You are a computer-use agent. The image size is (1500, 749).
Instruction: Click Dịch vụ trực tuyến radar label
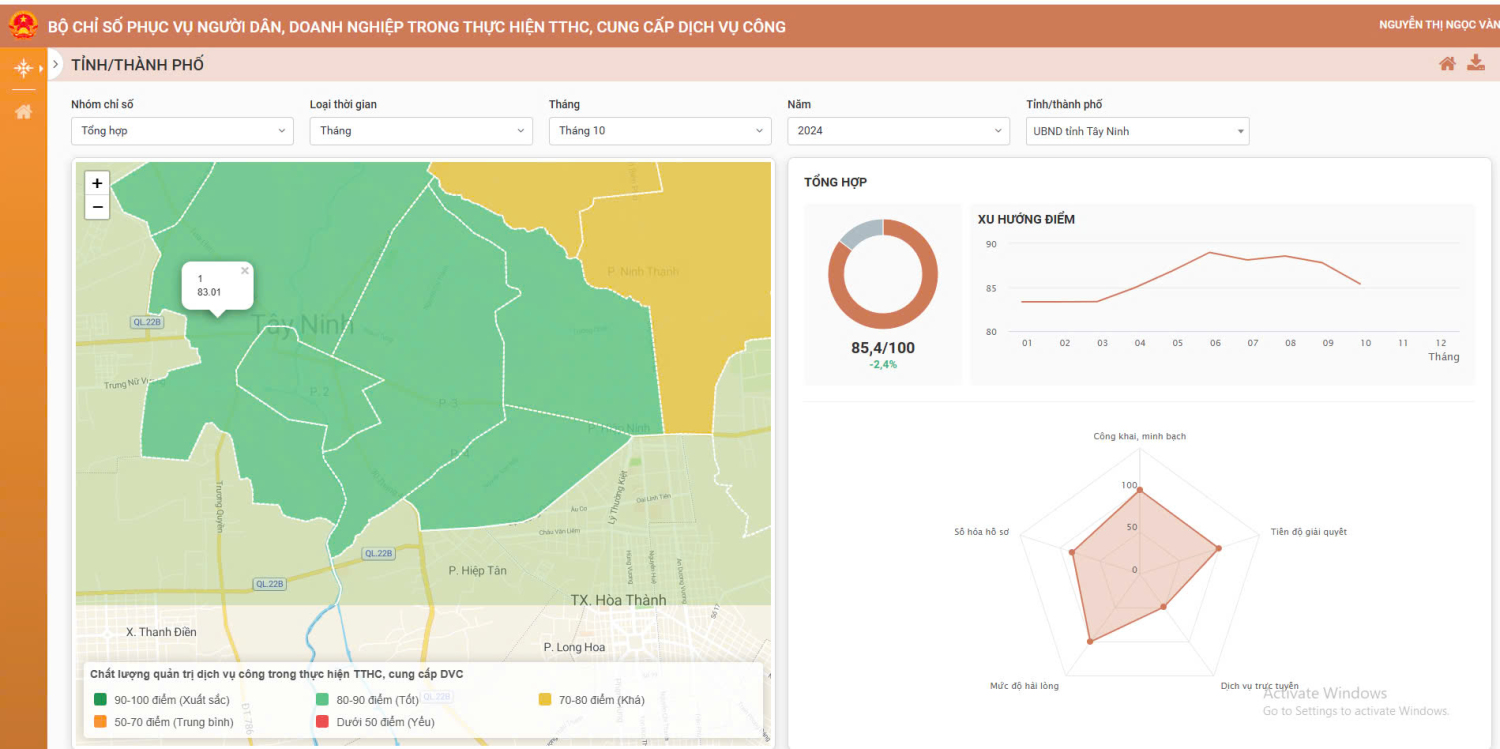pos(1260,686)
